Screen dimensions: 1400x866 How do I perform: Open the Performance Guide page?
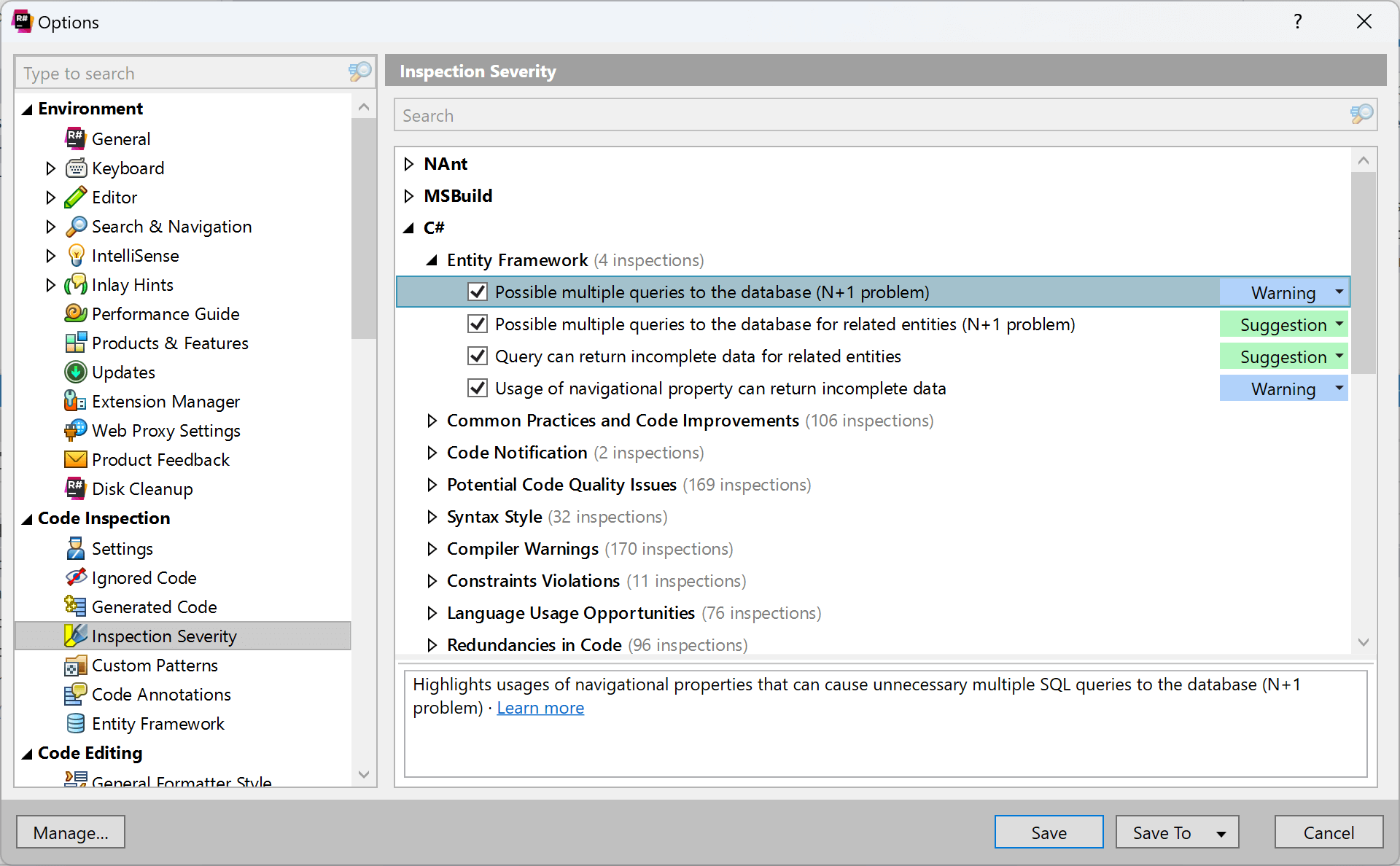click(166, 313)
